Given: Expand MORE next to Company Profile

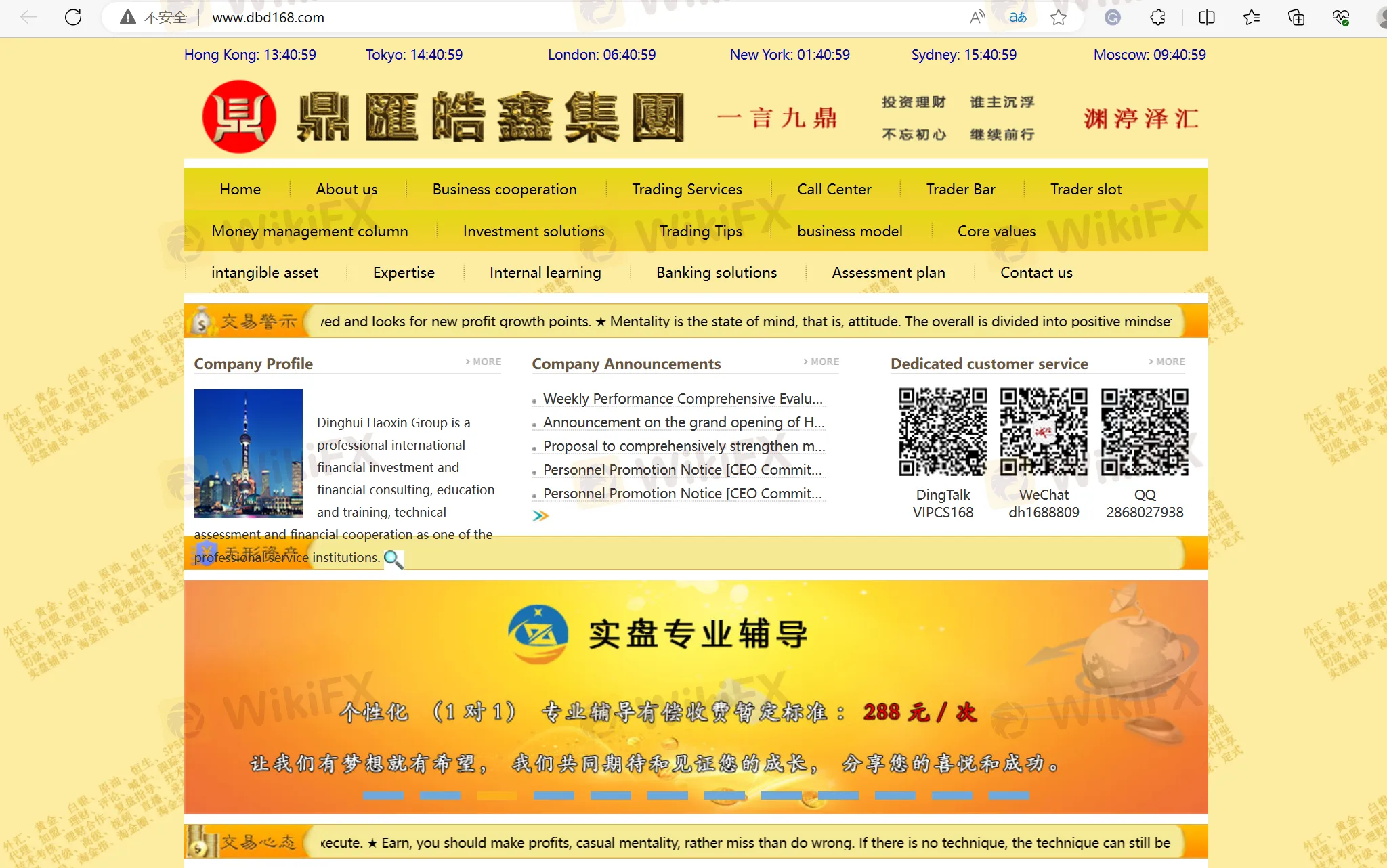Looking at the screenshot, I should (482, 362).
